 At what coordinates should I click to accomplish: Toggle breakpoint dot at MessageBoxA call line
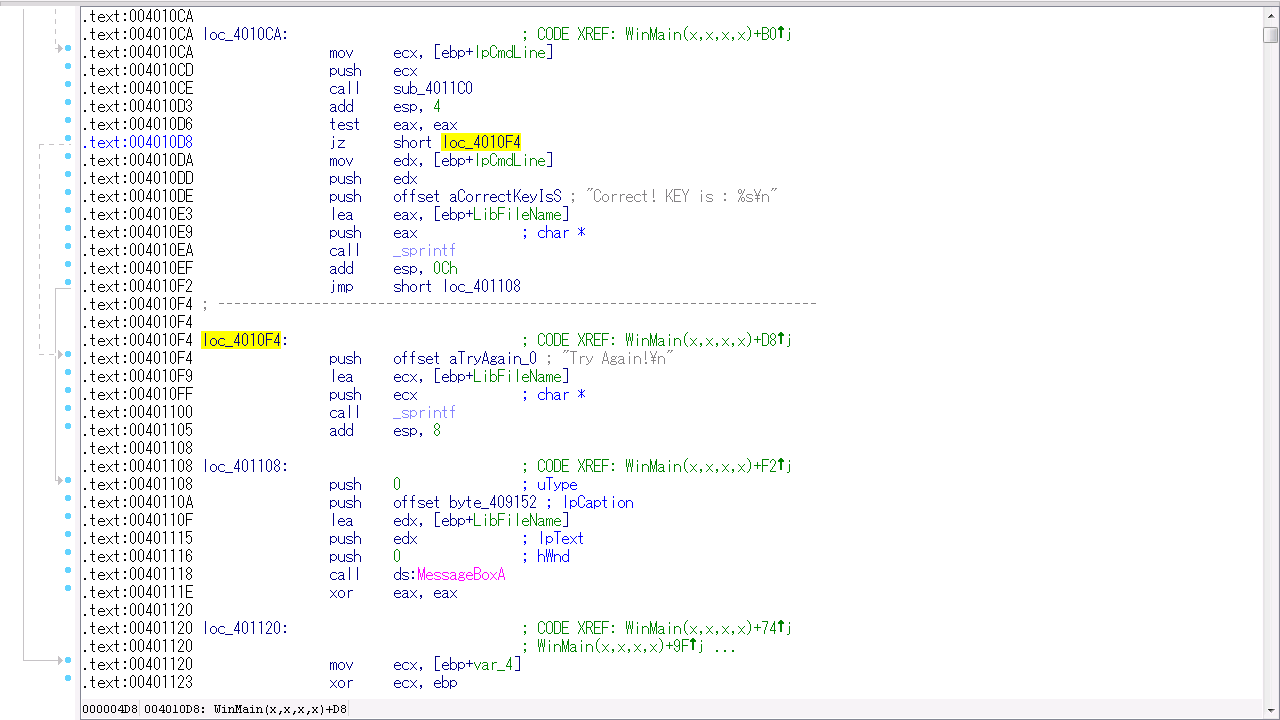coord(68,574)
